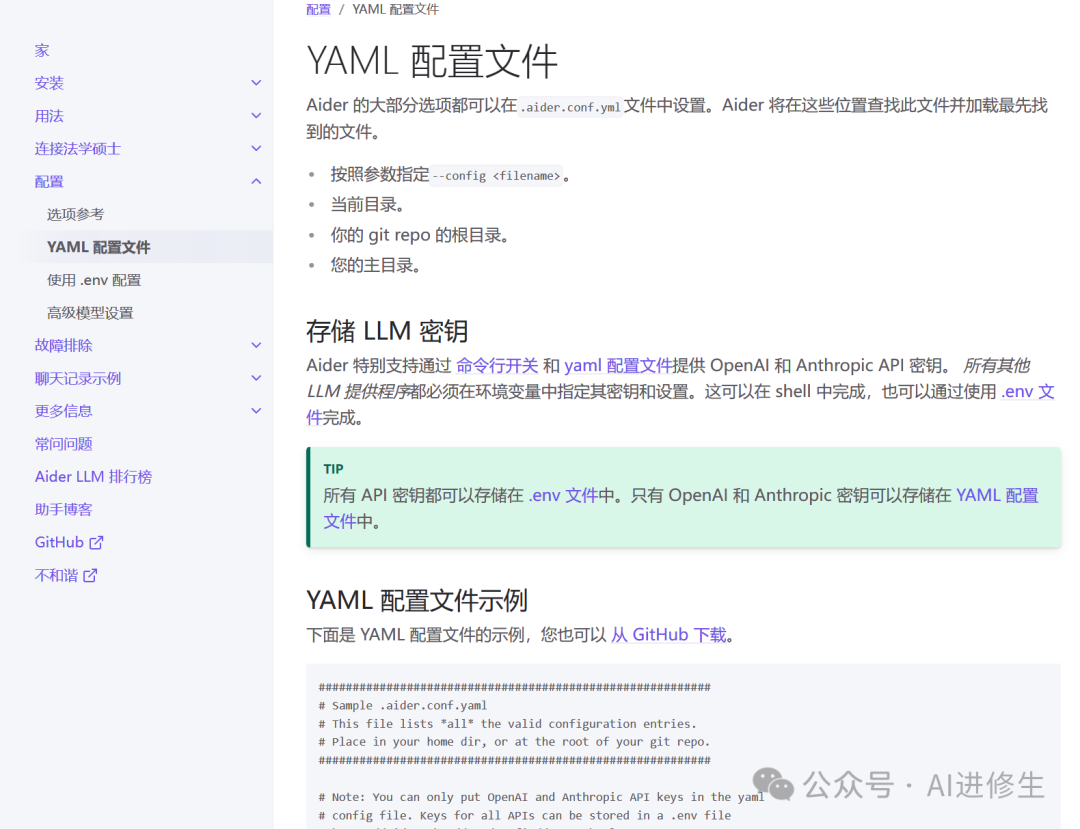Open the 更多信息 sidebar section
The height and width of the screenshot is (829, 1080).
tap(63, 411)
